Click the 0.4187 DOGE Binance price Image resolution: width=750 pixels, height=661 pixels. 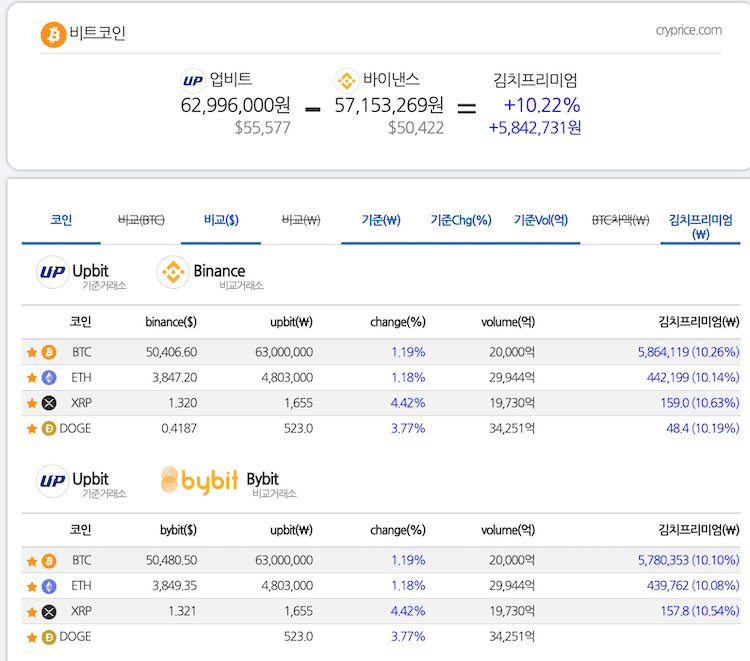pos(179,428)
